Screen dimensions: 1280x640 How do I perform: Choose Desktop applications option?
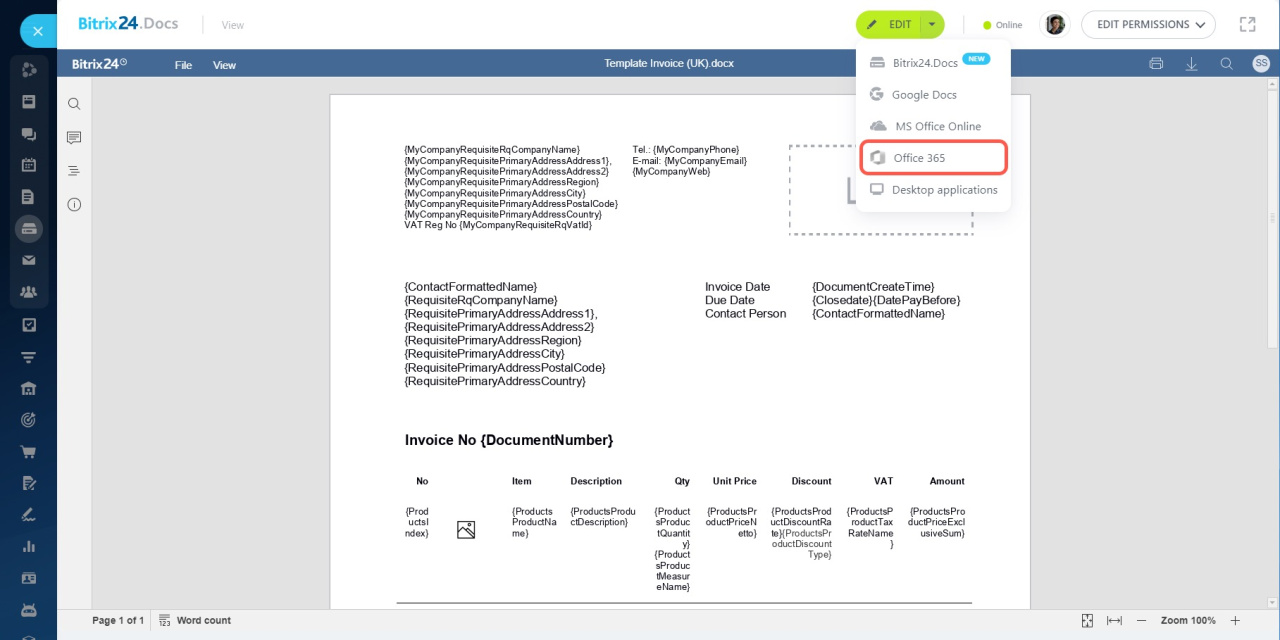(943, 190)
